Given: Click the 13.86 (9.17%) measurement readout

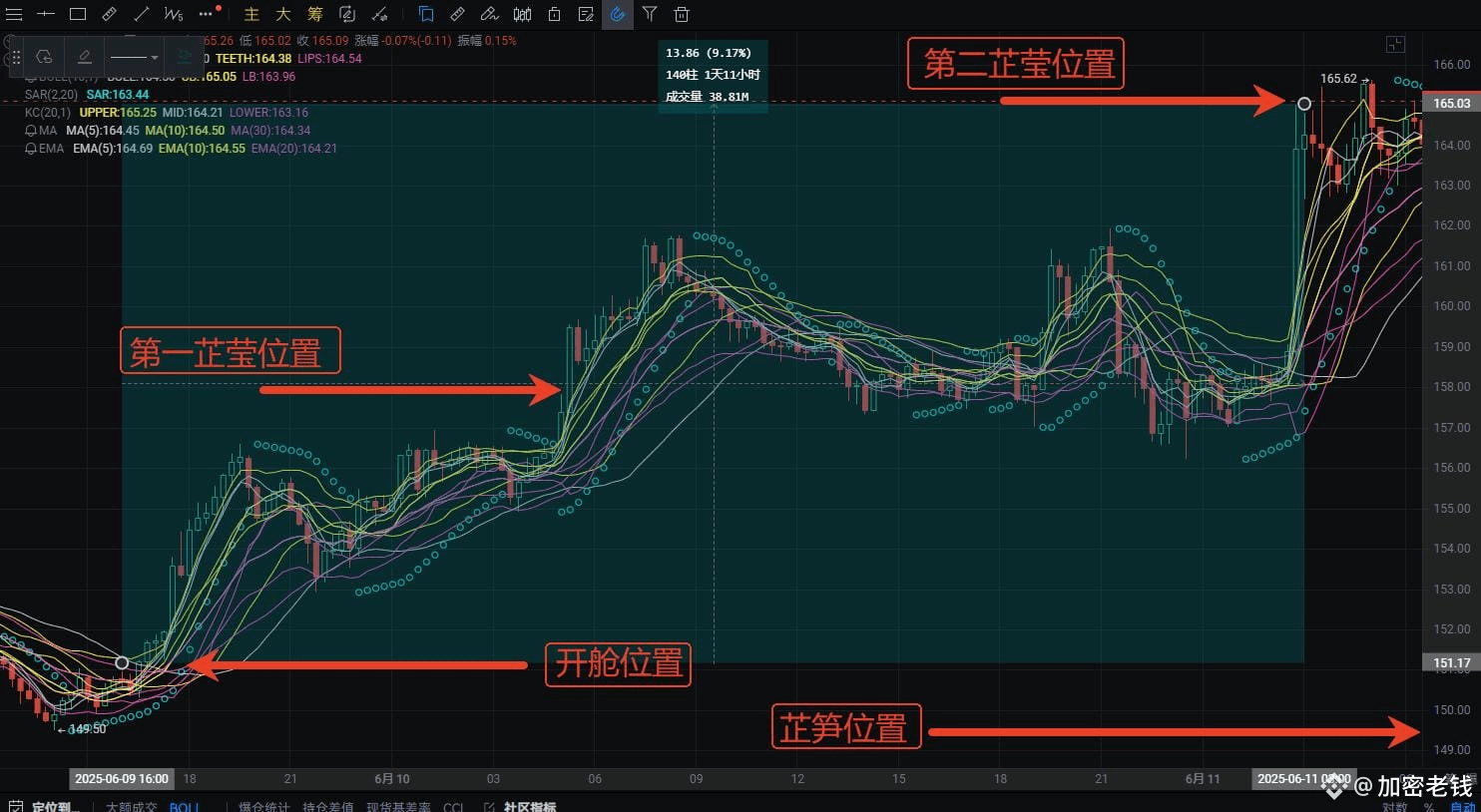Looking at the screenshot, I should pyautogui.click(x=709, y=53).
